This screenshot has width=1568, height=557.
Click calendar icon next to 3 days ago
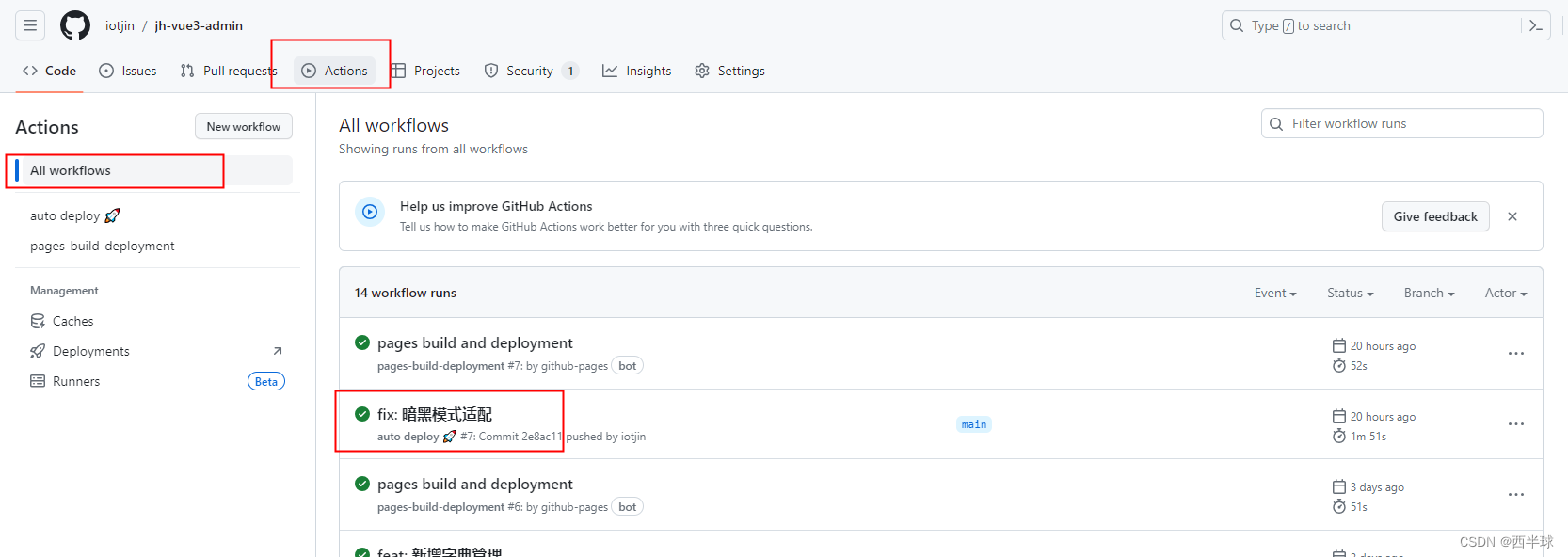click(x=1339, y=486)
